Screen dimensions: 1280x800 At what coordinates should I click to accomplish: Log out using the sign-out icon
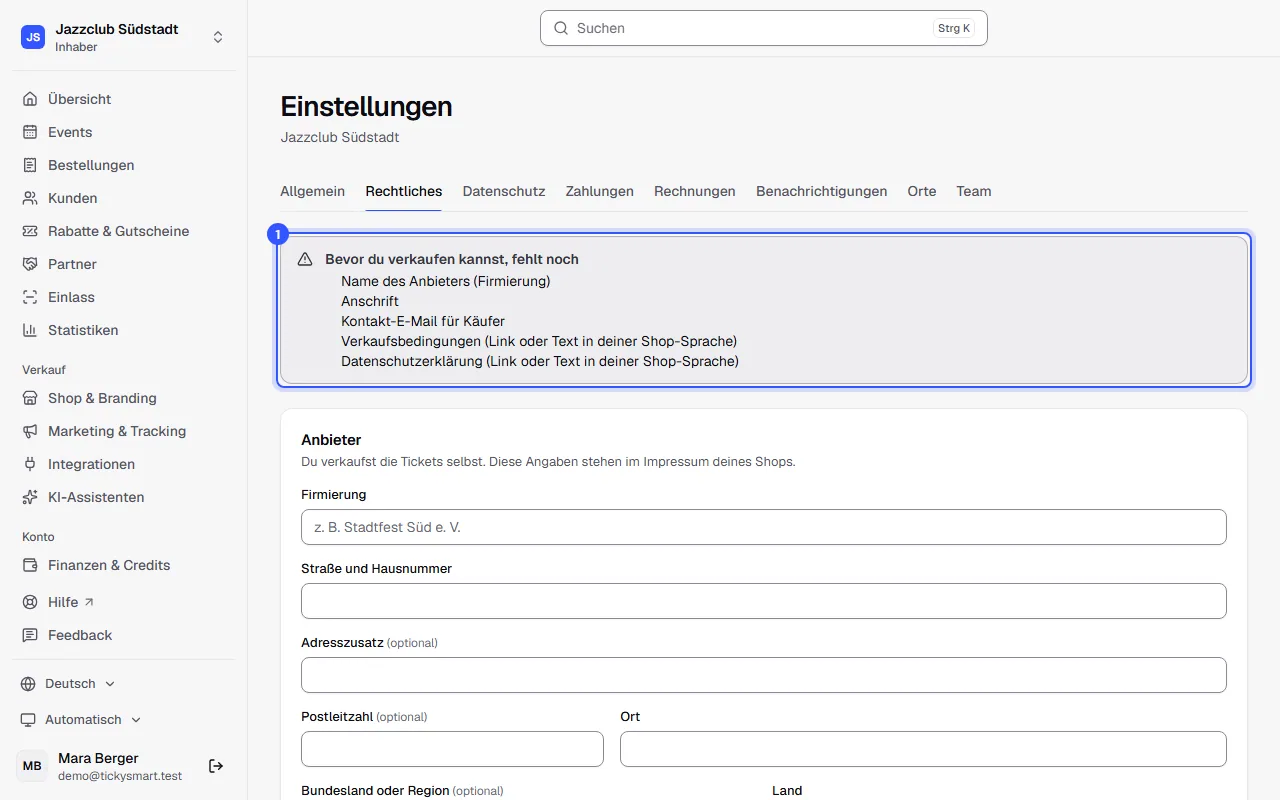216,766
